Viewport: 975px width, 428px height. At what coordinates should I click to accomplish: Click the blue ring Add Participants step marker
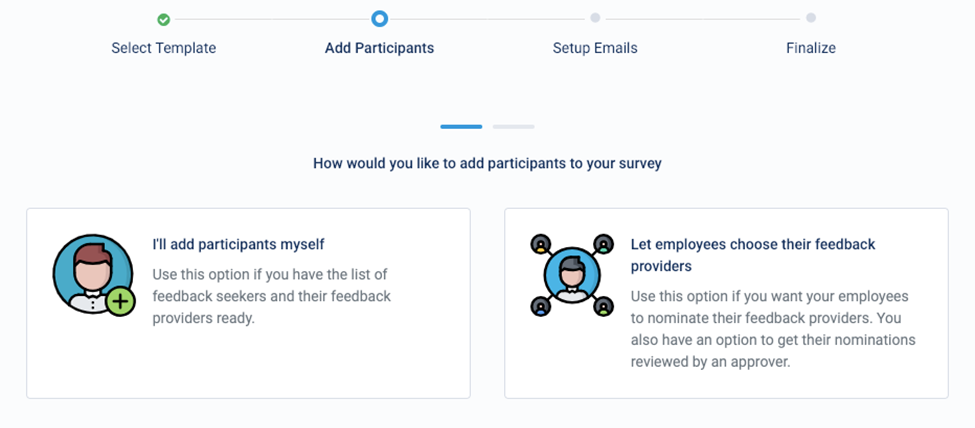(379, 19)
